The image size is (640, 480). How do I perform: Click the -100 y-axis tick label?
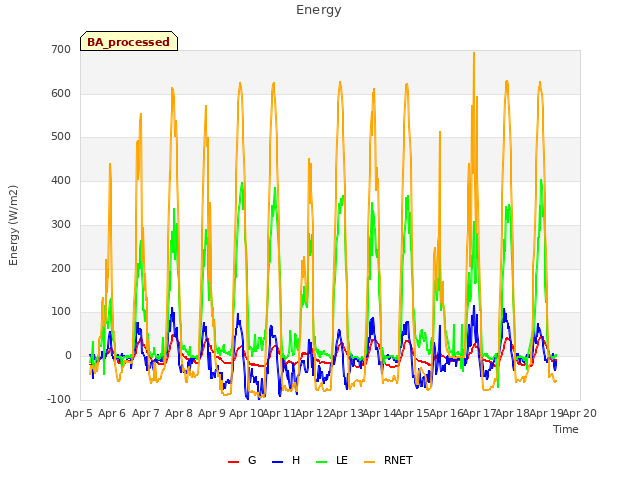59,399
